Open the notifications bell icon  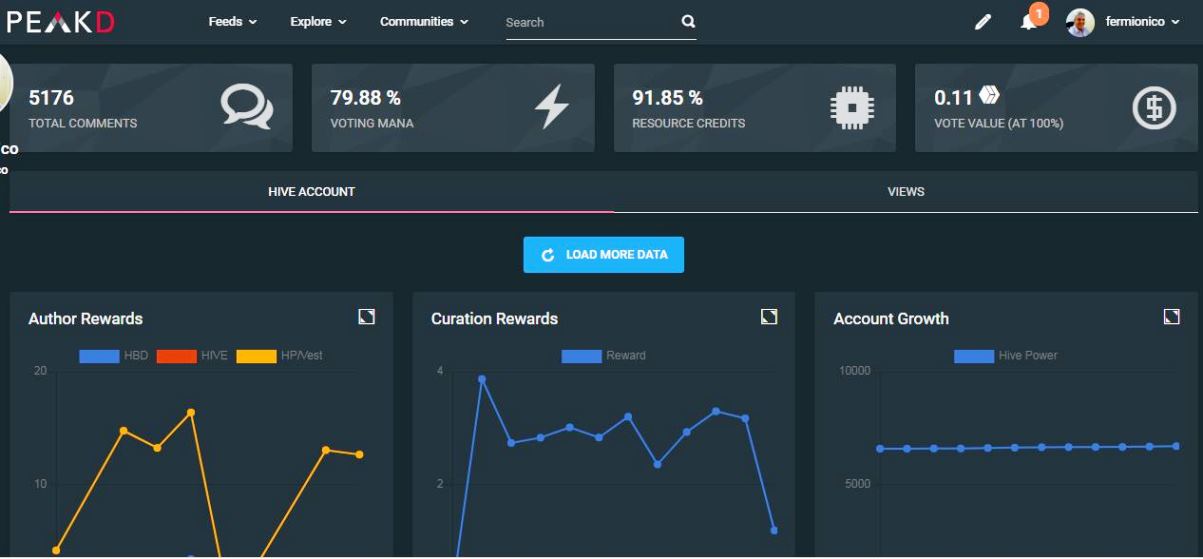coord(1029,22)
